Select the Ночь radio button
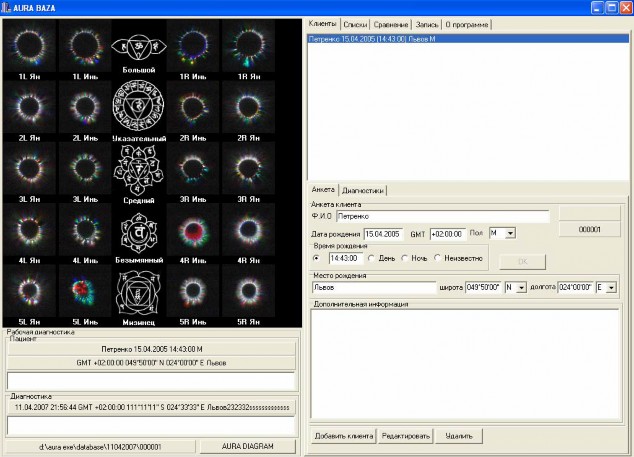 pyautogui.click(x=404, y=258)
